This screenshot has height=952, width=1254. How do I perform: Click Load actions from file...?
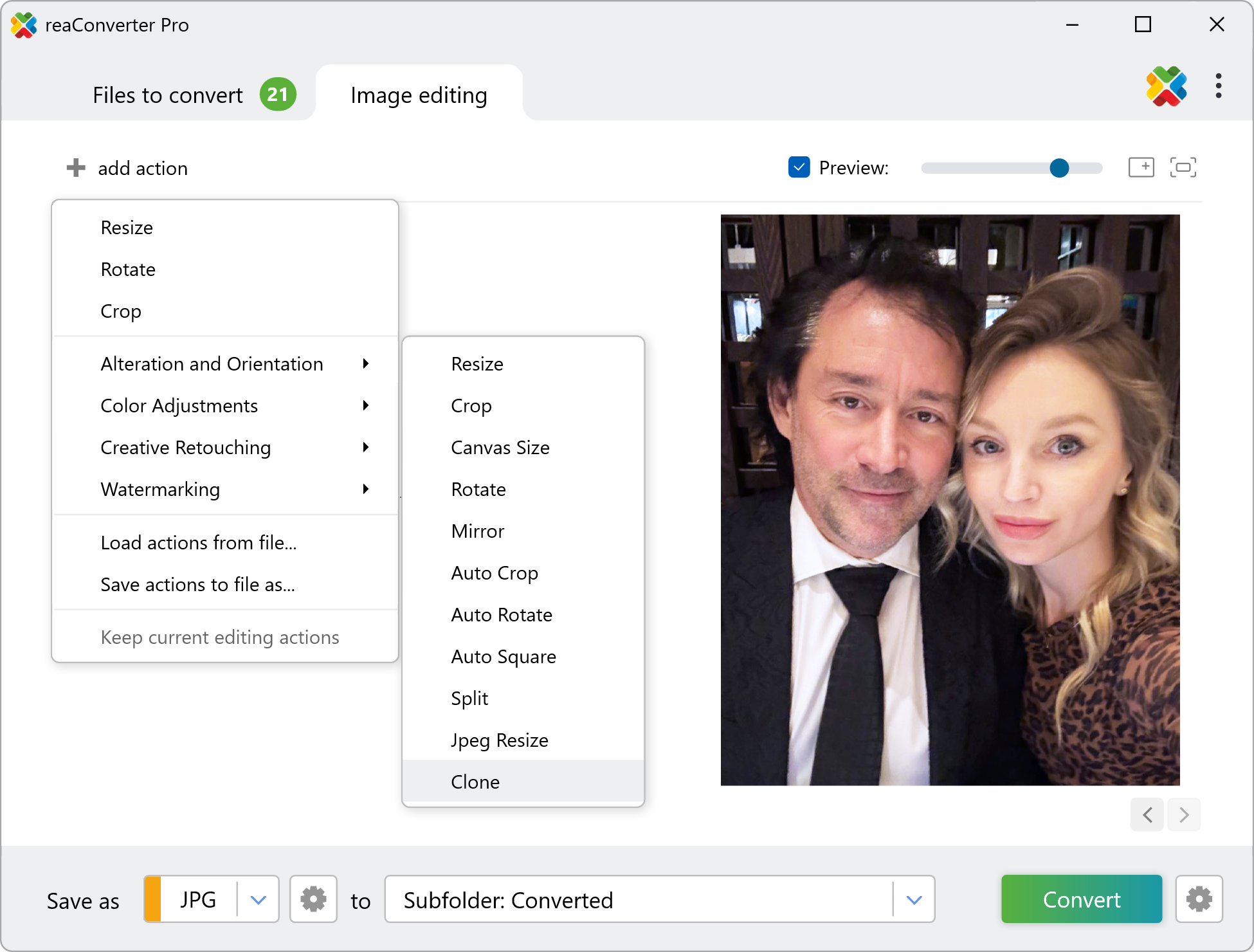tap(198, 543)
